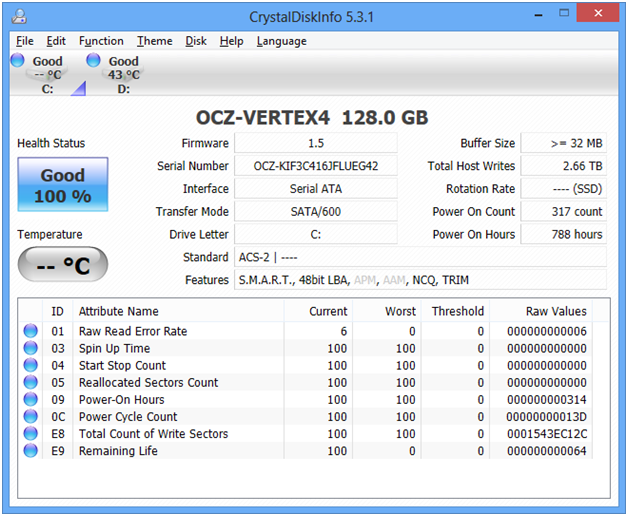The image size is (628, 516).
Task: Open the Help menu
Action: tap(231, 41)
